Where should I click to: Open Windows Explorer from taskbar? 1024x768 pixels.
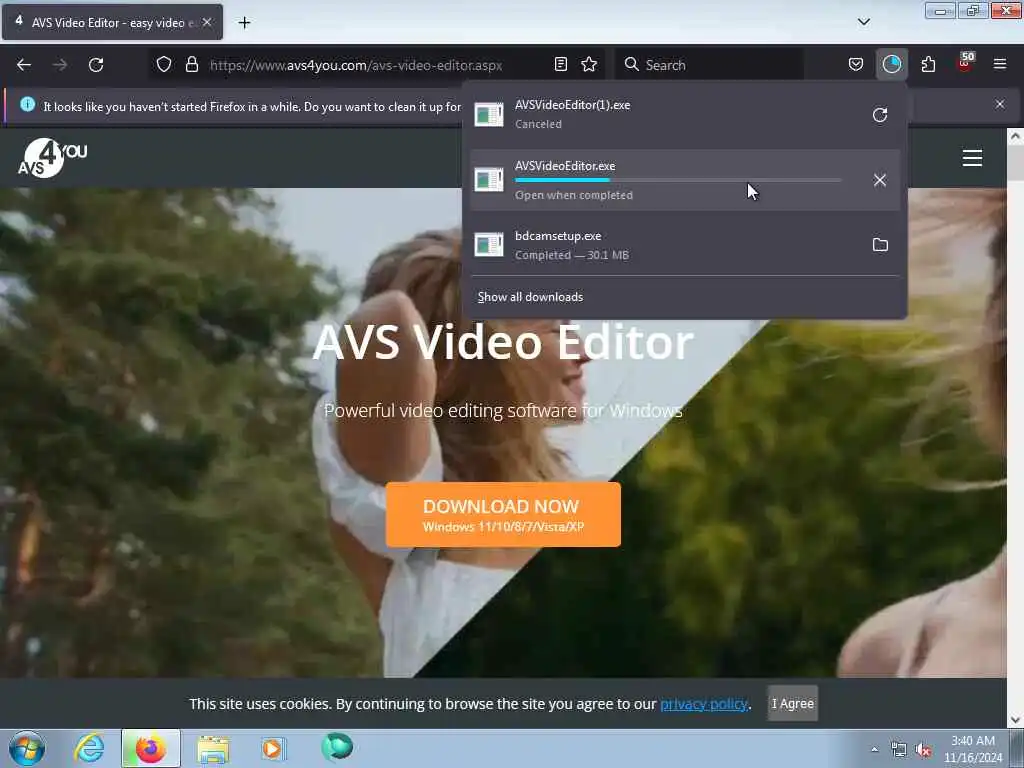tap(214, 748)
